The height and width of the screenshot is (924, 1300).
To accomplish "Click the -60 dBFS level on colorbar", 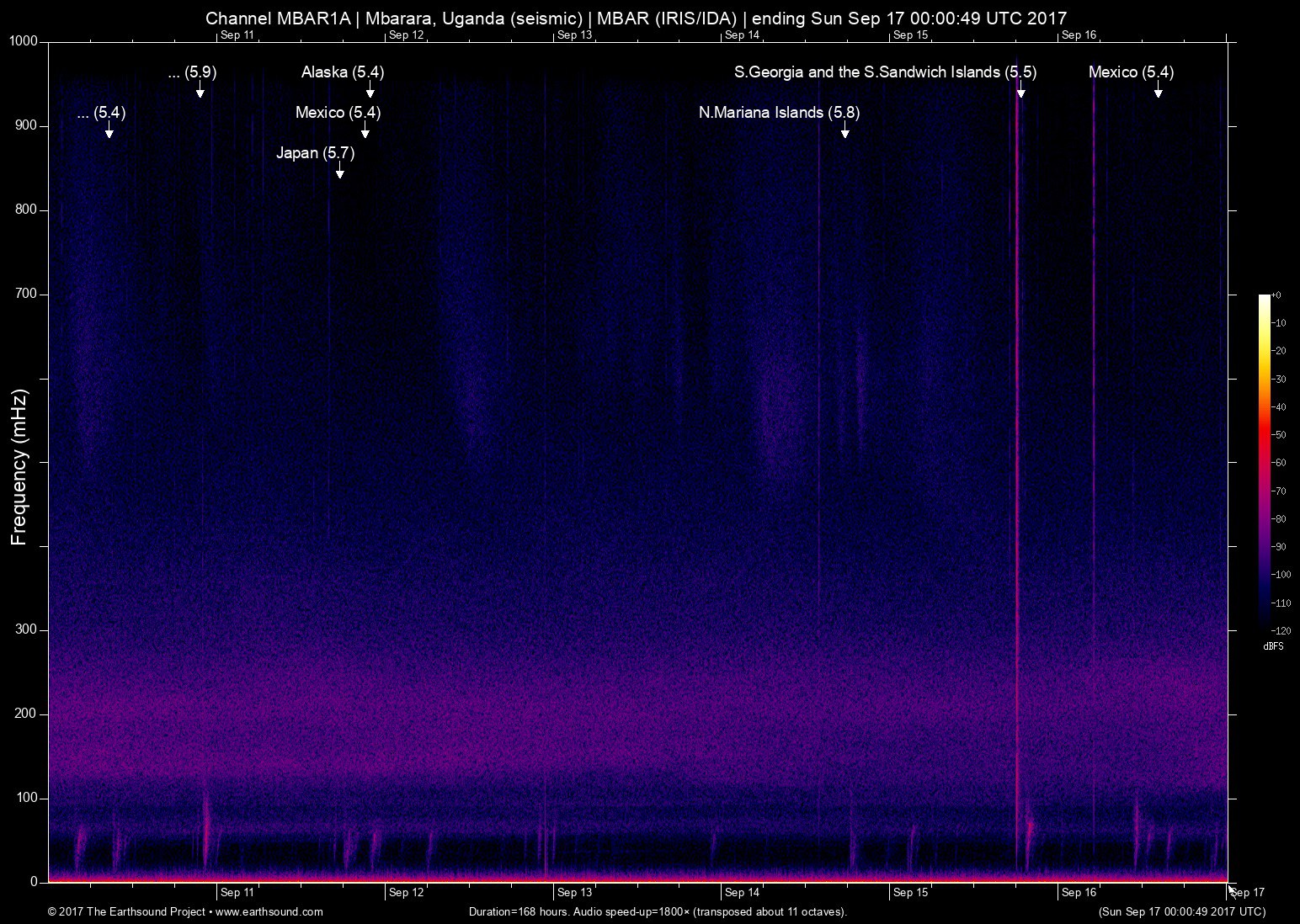I will click(1264, 463).
